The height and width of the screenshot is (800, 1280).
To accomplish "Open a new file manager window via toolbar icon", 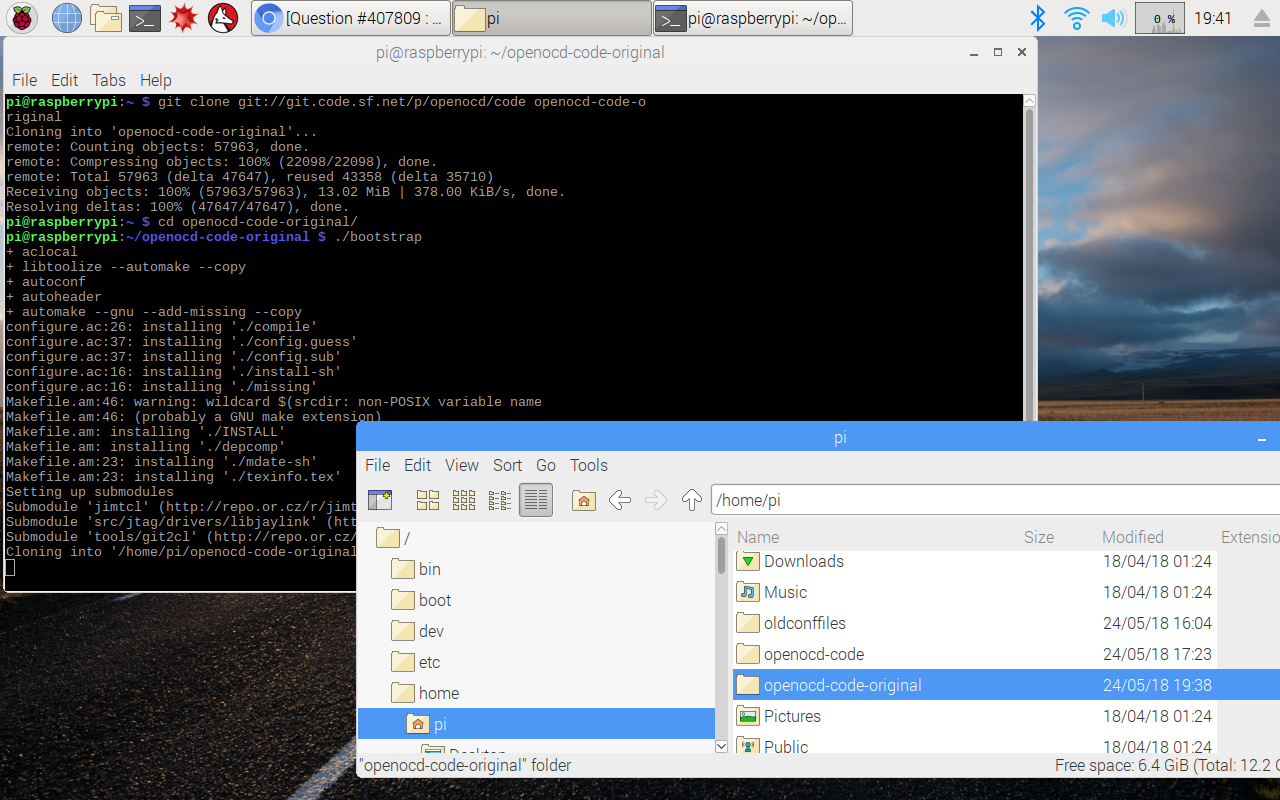I will click(380, 500).
